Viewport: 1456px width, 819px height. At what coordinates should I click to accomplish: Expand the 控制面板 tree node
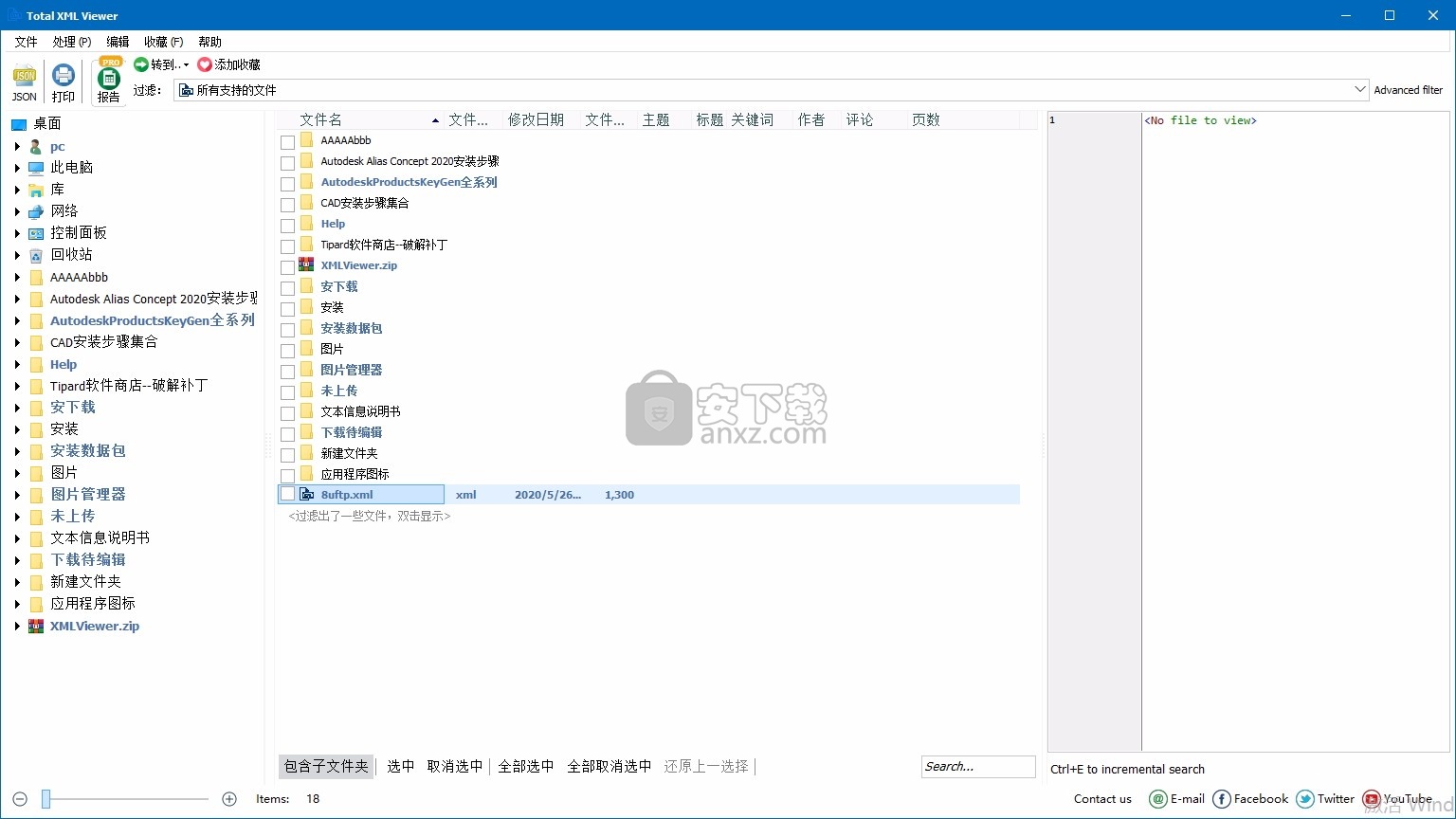[17, 233]
